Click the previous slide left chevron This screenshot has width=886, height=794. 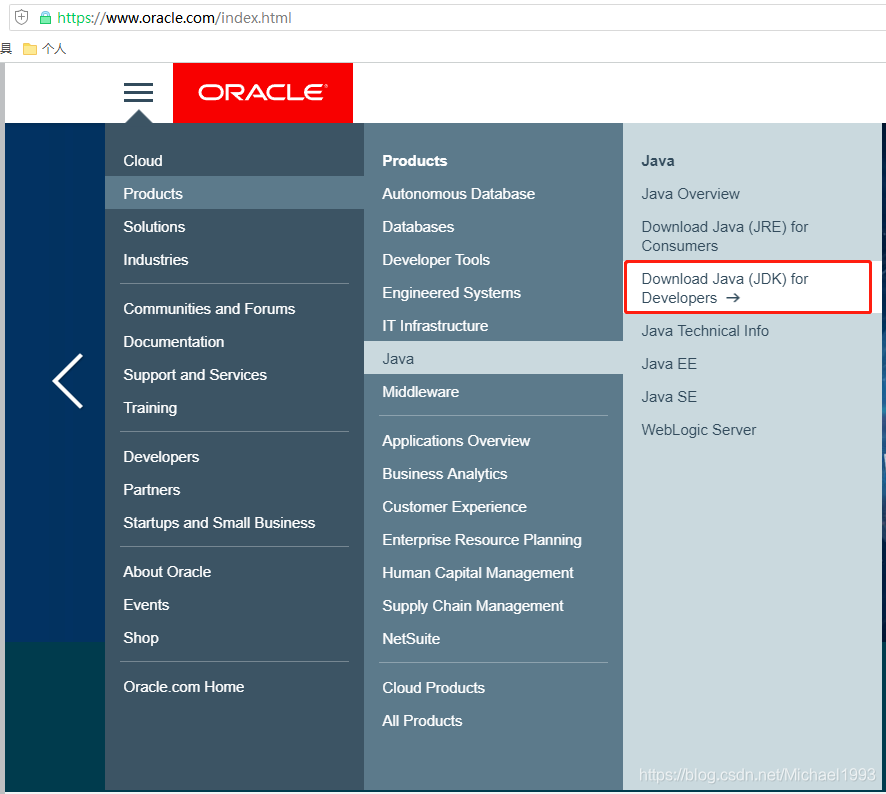pos(68,381)
